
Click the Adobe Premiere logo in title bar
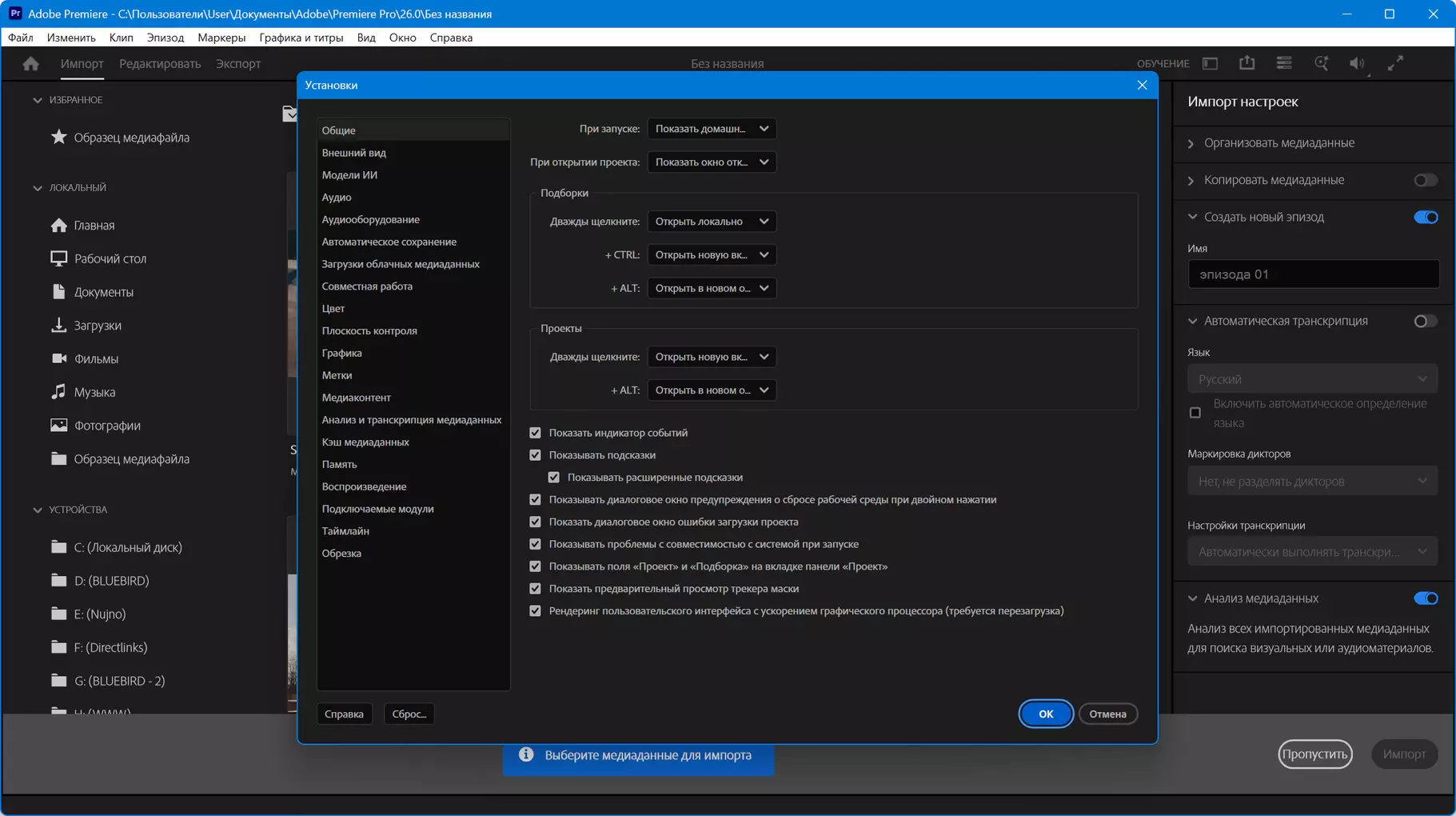[15, 14]
